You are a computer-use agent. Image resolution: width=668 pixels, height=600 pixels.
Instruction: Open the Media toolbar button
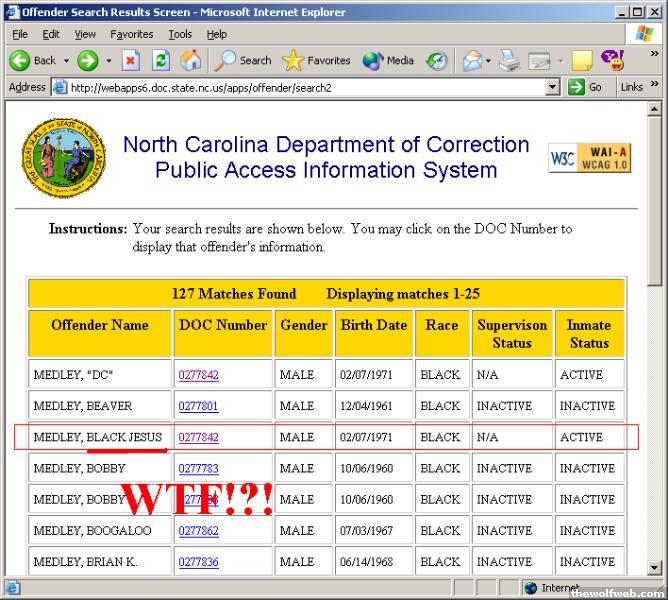tap(388, 60)
